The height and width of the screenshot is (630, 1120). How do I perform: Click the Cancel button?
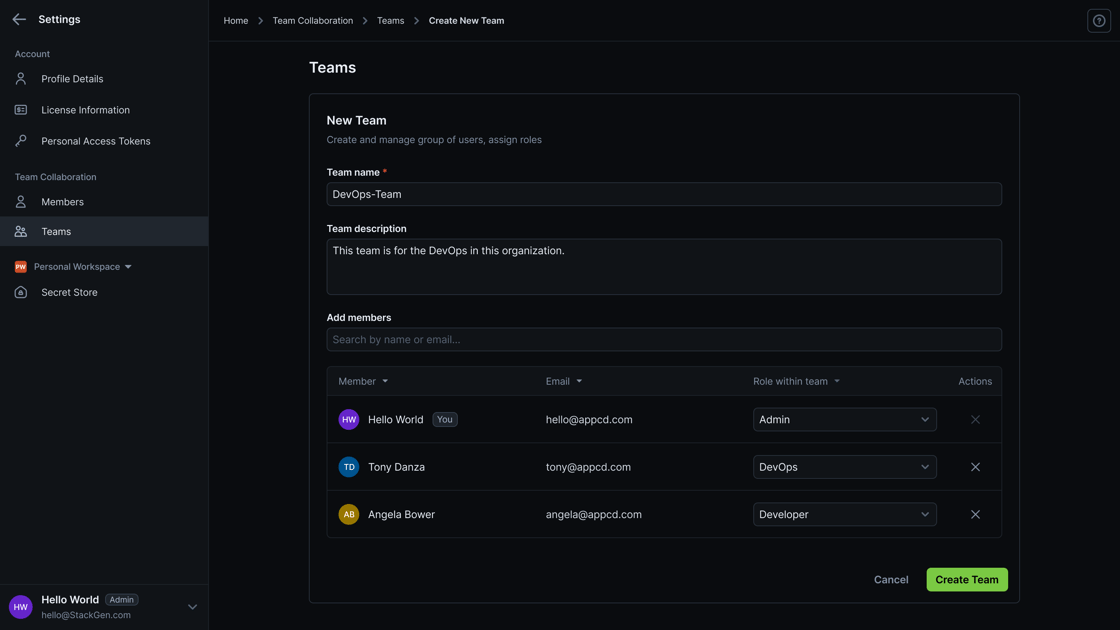(890, 579)
